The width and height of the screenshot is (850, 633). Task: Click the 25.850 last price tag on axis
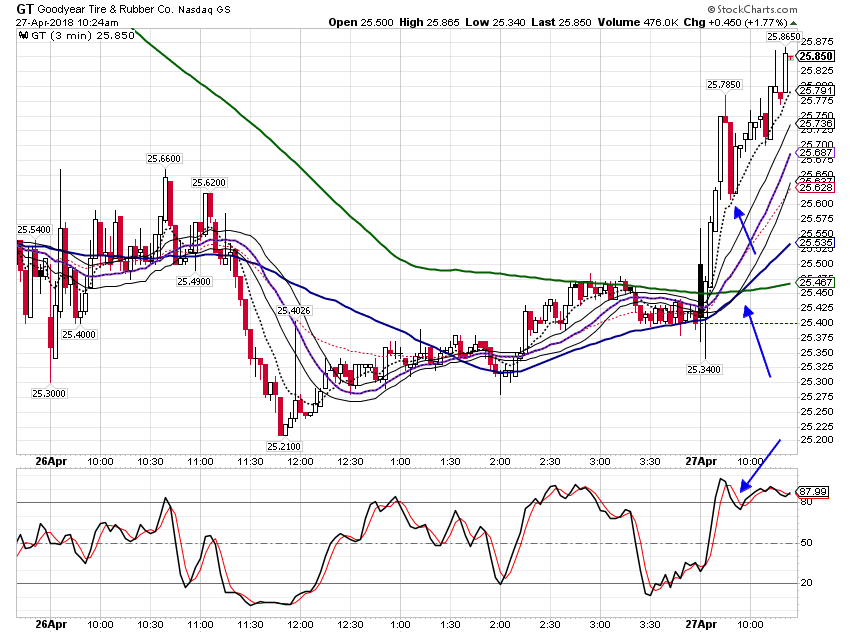tap(815, 56)
